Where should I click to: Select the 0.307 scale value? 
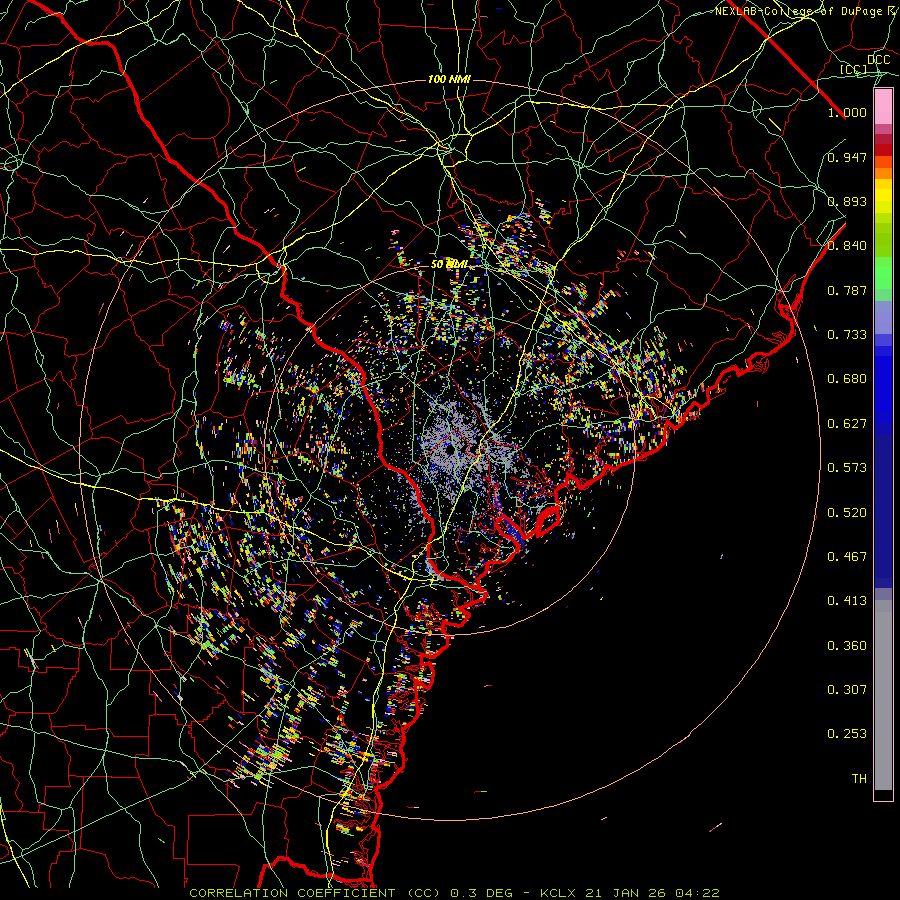click(847, 690)
